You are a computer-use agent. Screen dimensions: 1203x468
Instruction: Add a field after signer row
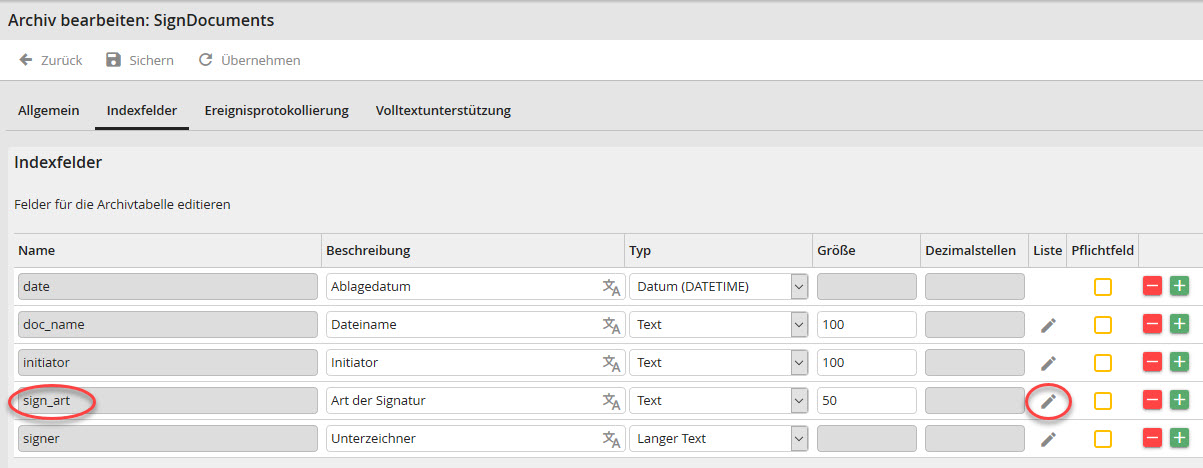pos(1179,439)
